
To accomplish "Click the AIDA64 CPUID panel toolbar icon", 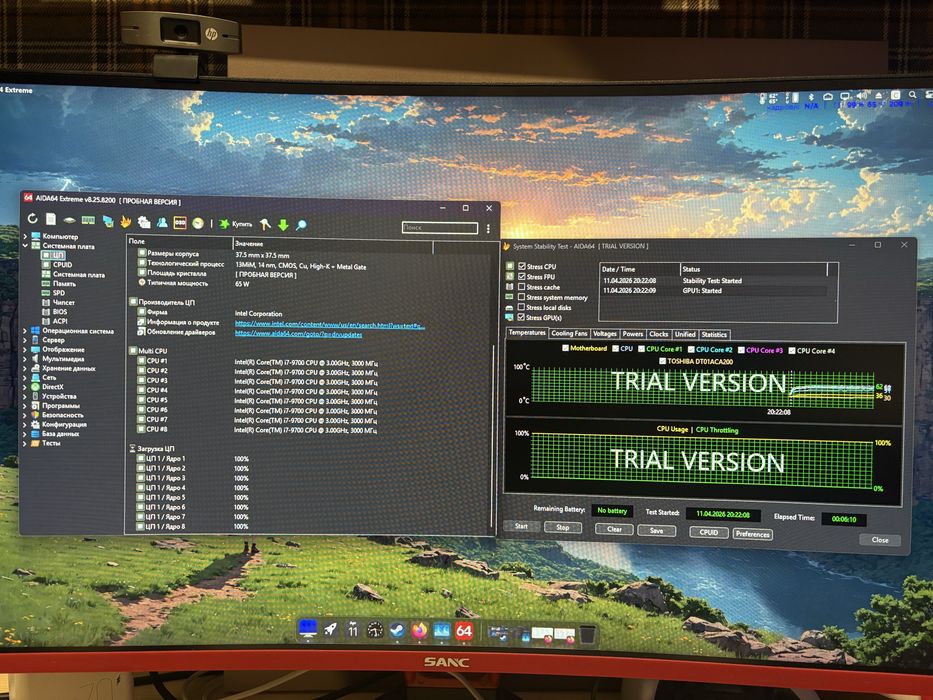I will [143, 222].
